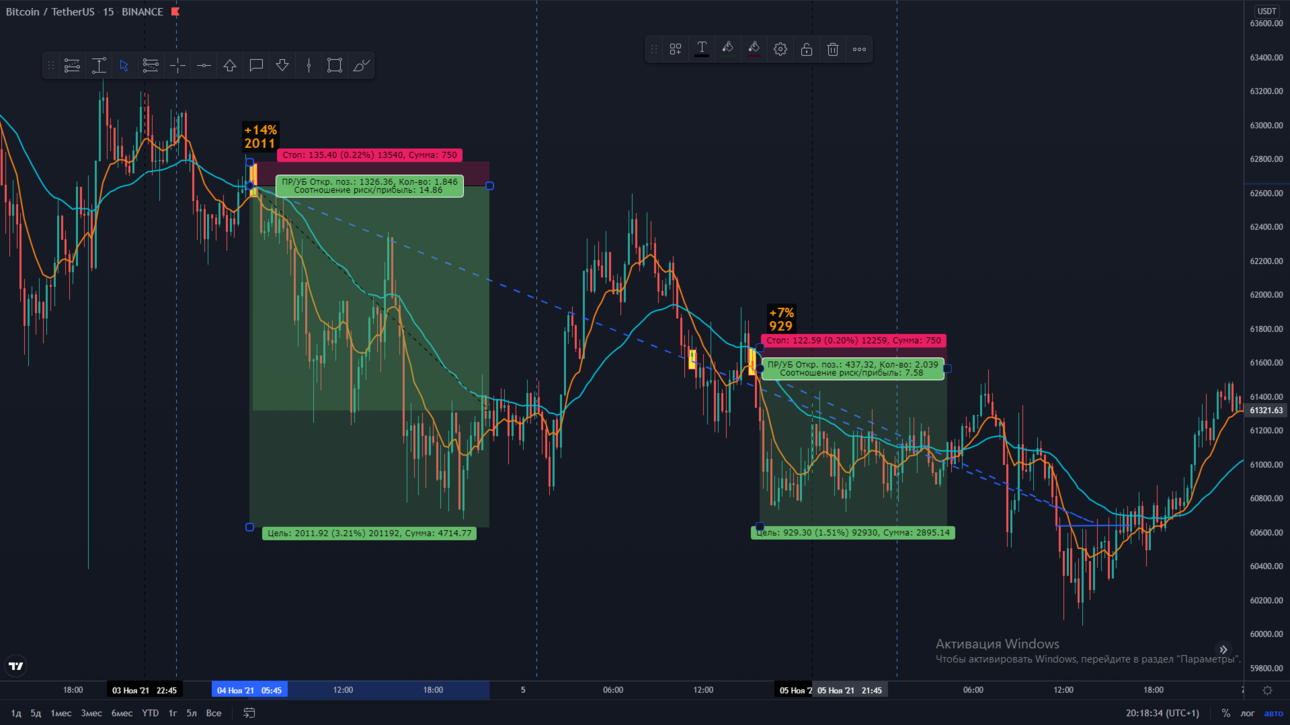This screenshot has height=725, width=1290.
Task: Select the 5д time range
Action: pos(36,713)
